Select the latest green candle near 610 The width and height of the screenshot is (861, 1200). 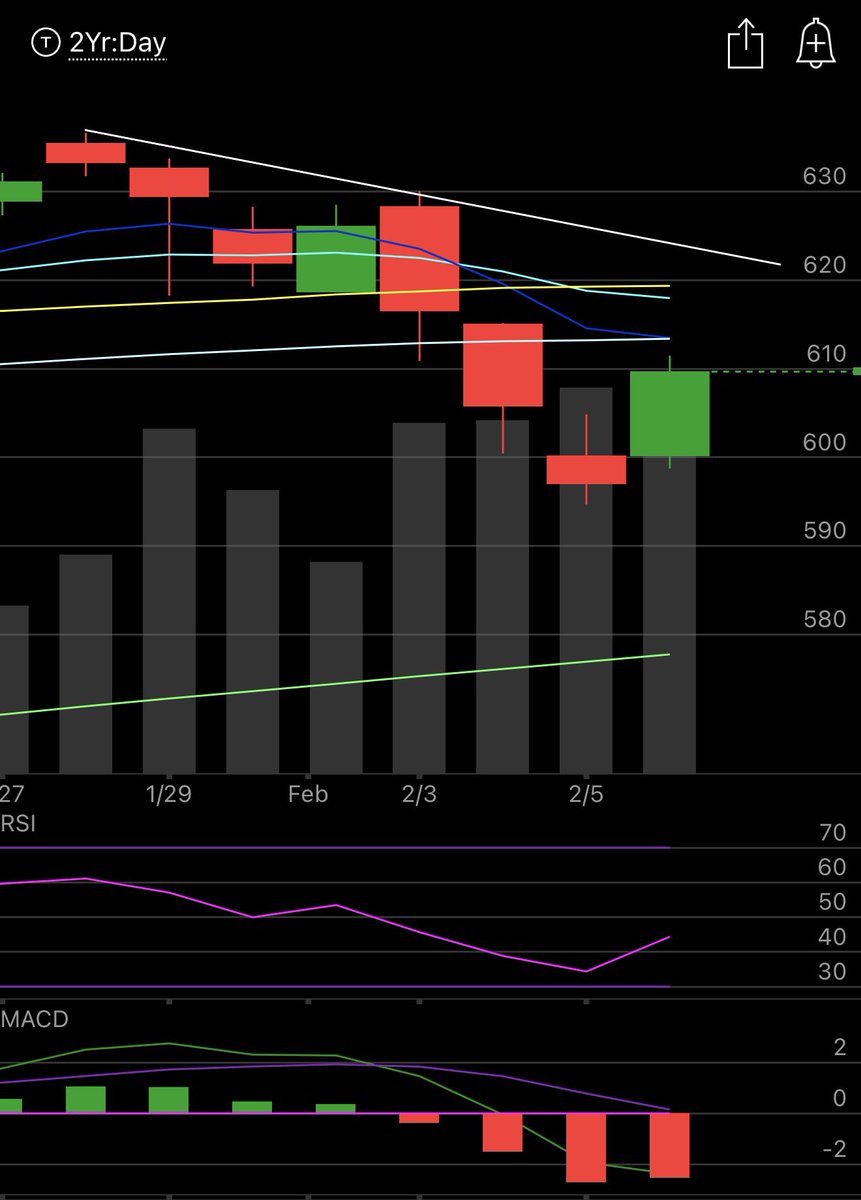pos(669,414)
